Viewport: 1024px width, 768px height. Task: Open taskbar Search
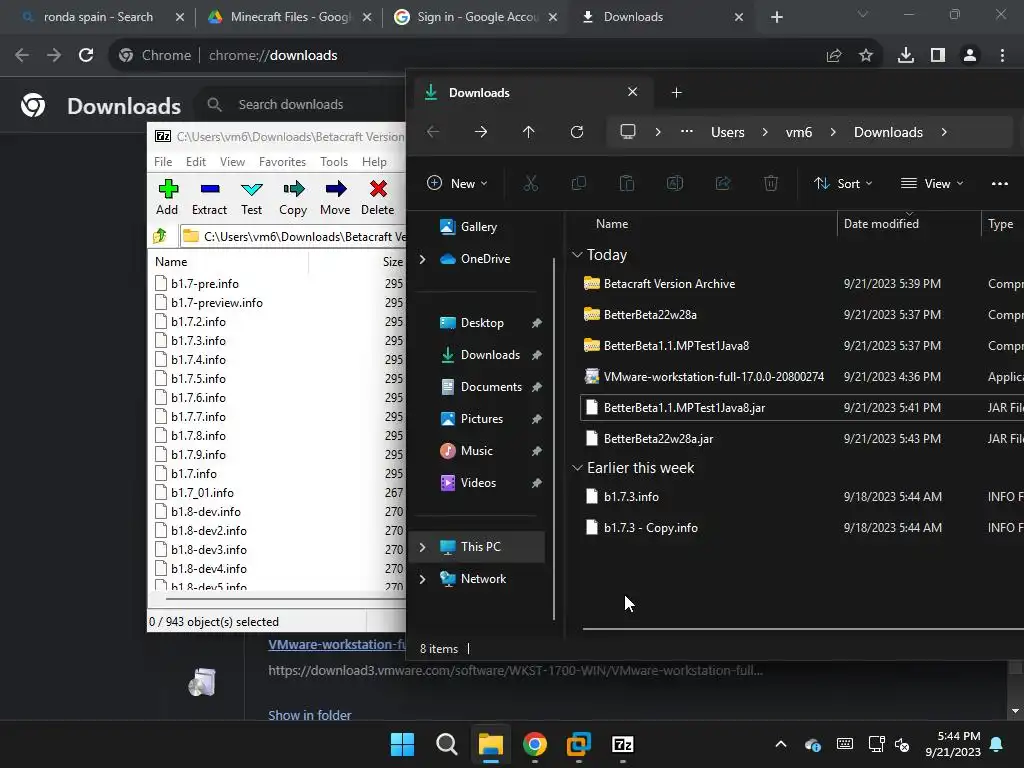[447, 744]
